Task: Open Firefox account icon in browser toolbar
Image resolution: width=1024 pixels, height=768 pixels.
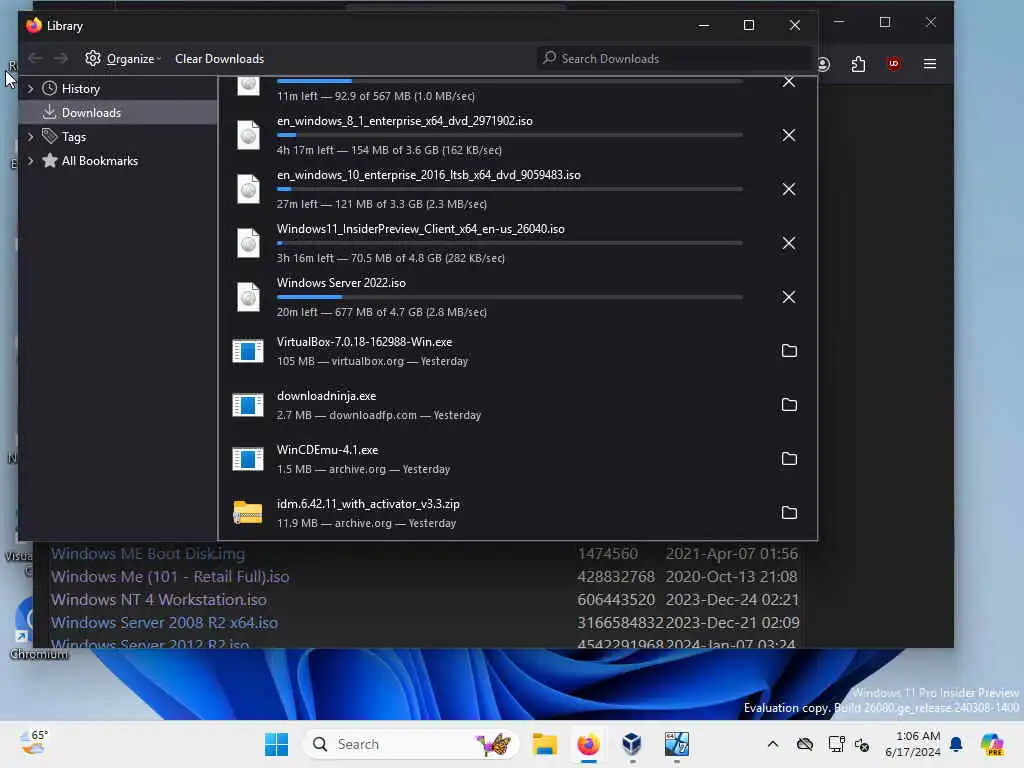Action: pyautogui.click(x=824, y=64)
